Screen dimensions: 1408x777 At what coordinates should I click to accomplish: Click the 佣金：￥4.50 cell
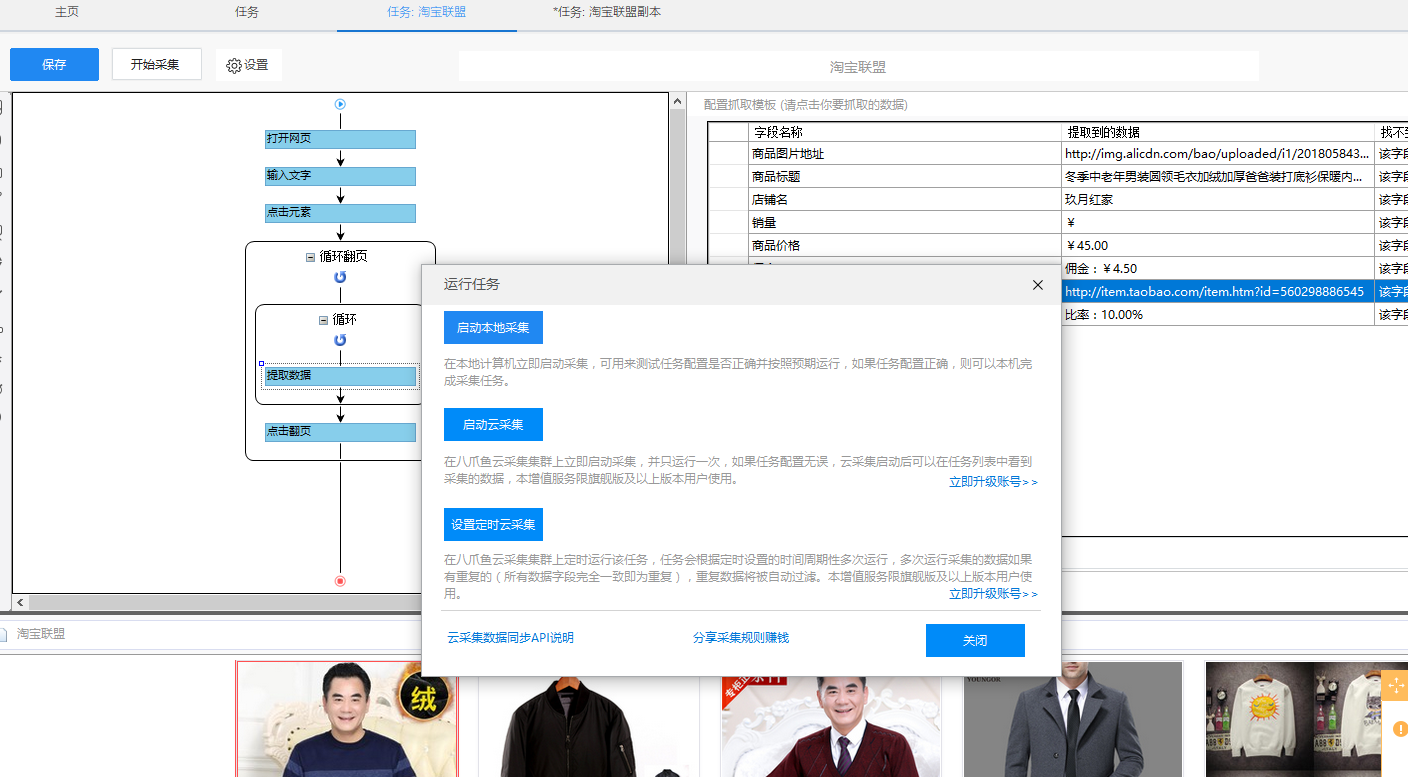point(1217,269)
